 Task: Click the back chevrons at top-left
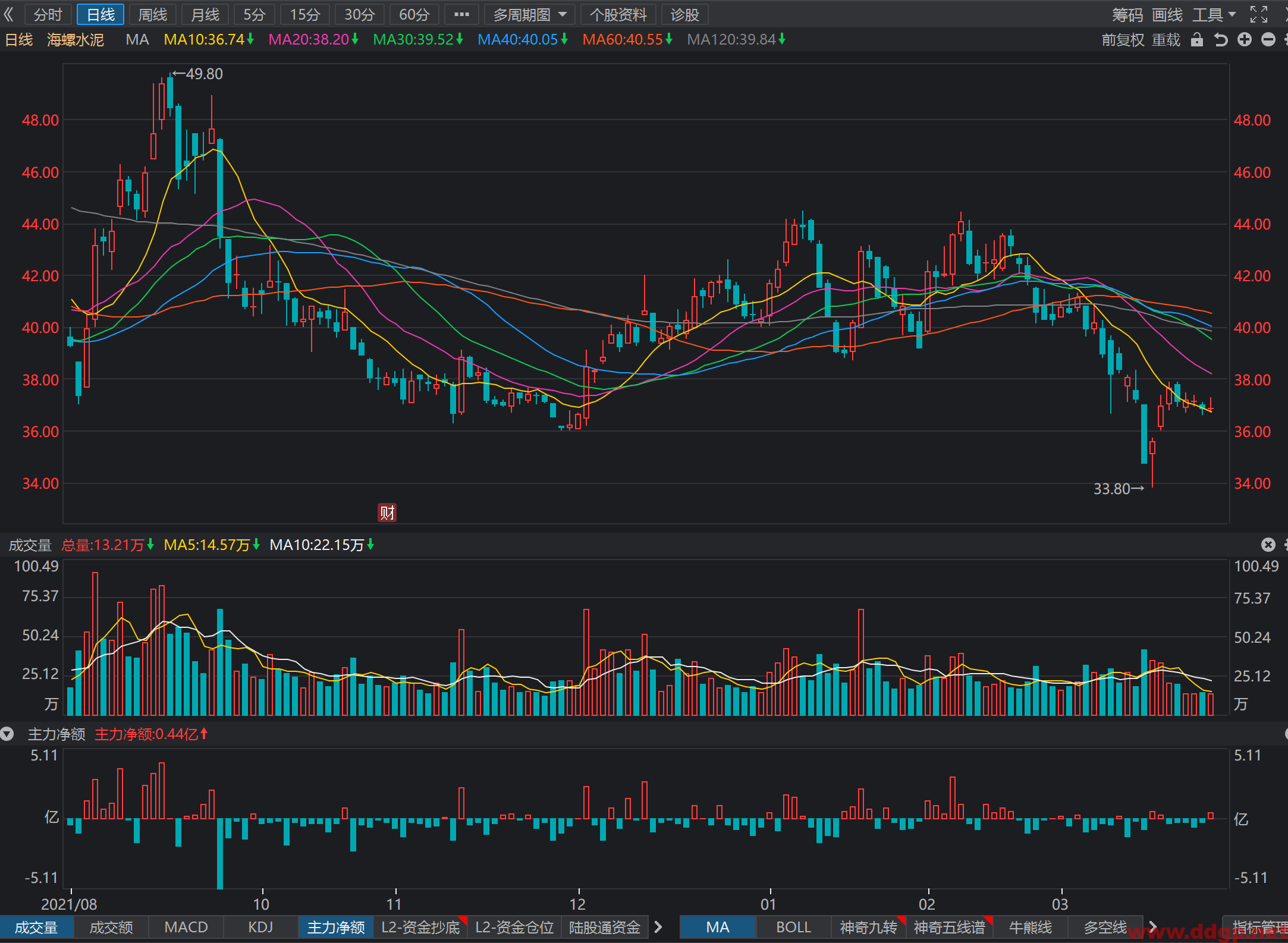point(8,14)
